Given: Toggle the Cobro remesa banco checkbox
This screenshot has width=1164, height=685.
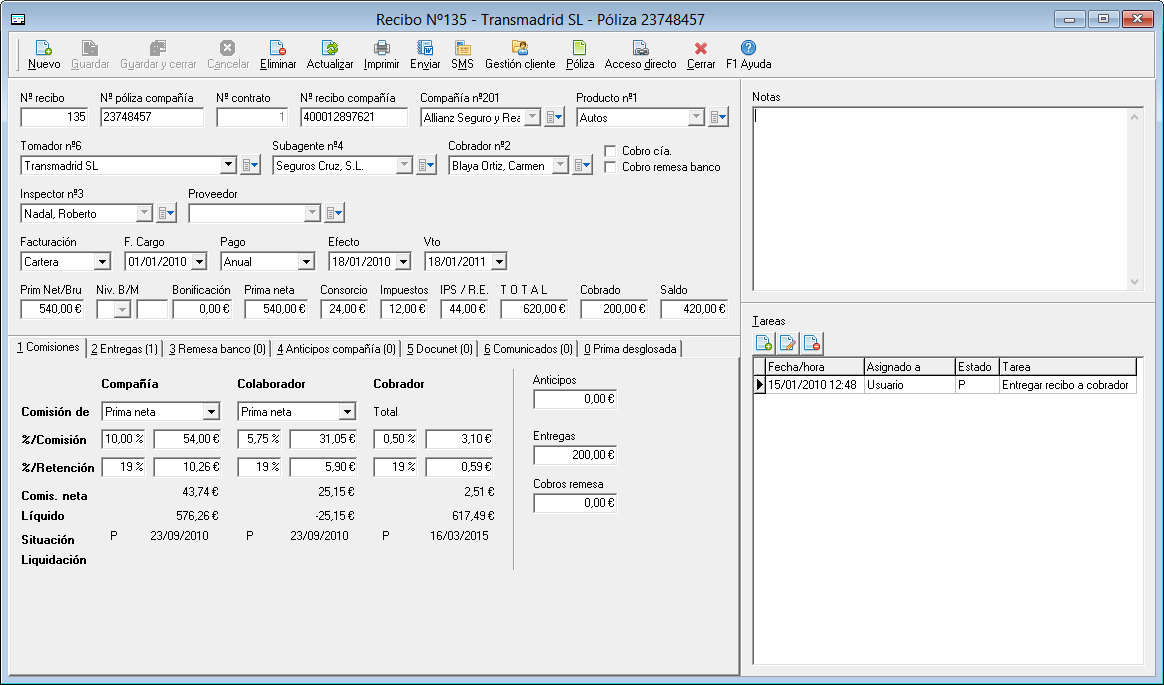Looking at the screenshot, I should point(611,167).
